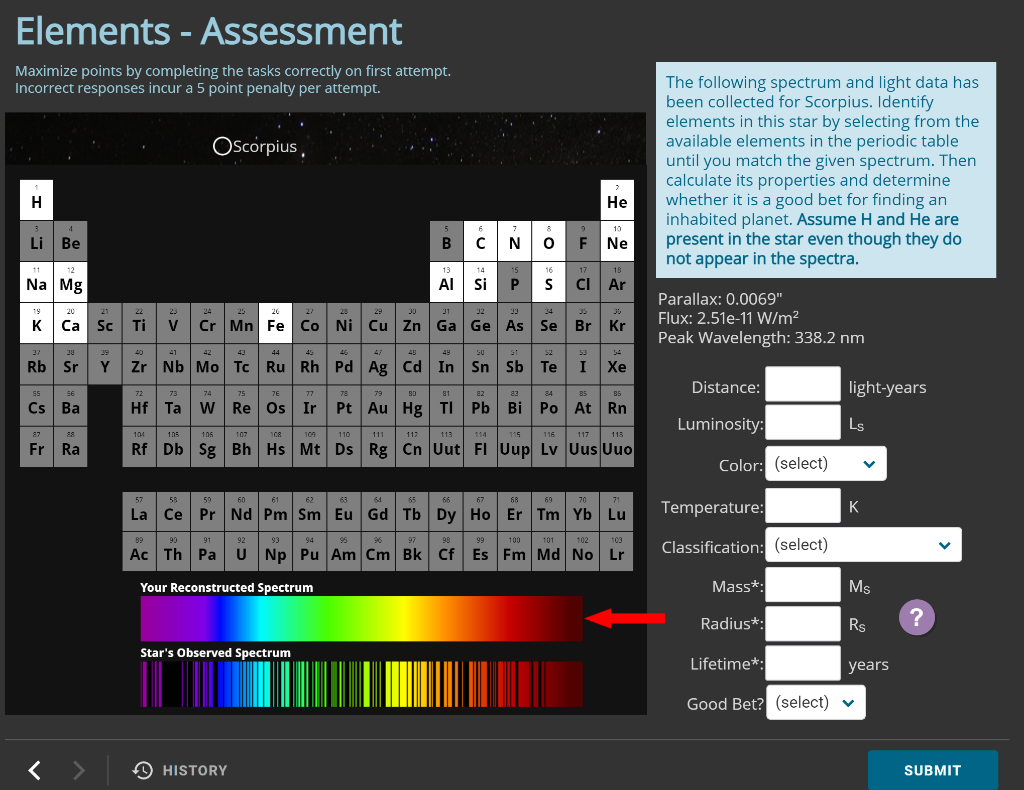
Task: Select neon (Ne) element tile
Action: (x=617, y=241)
